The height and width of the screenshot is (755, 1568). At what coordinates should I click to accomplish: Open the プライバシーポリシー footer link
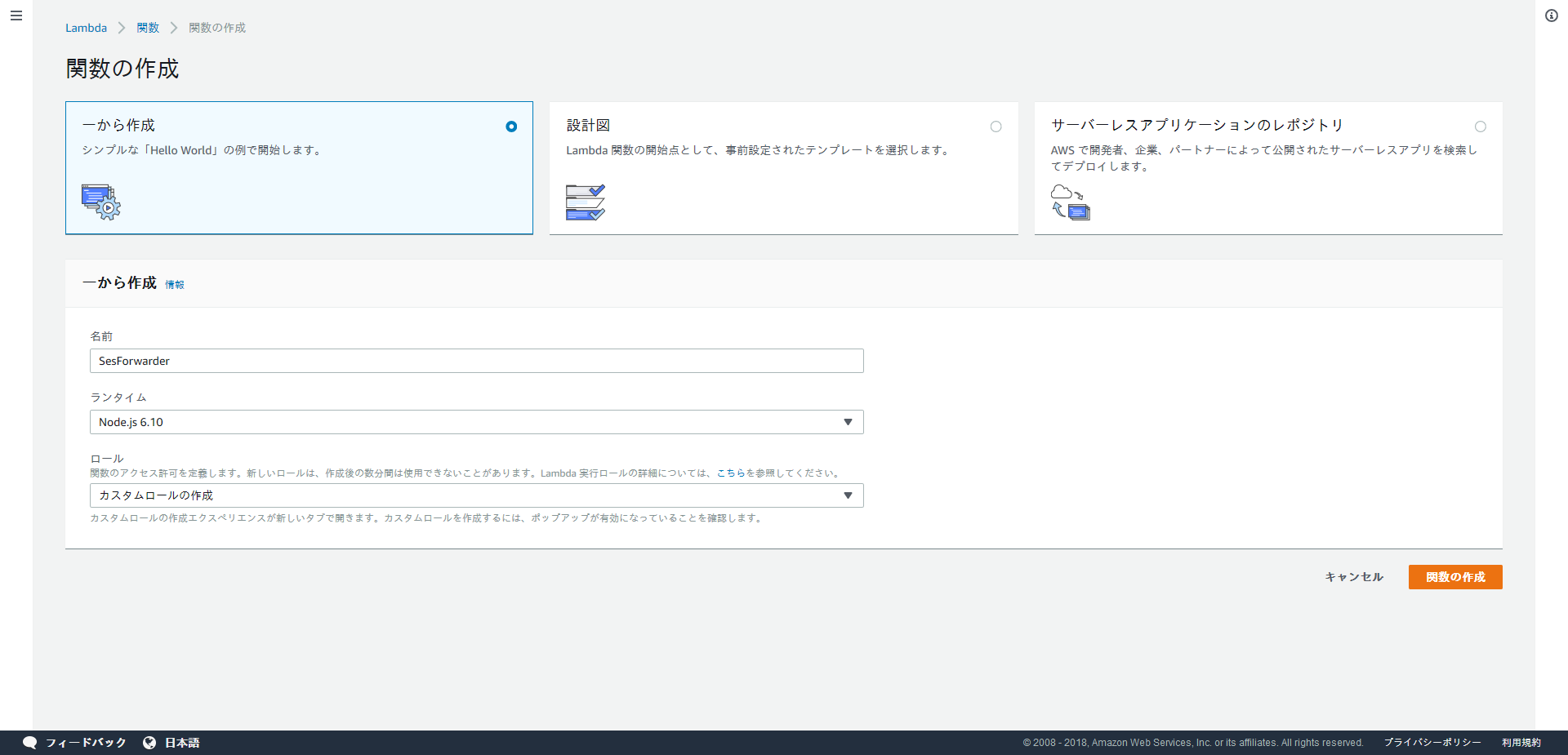coord(1432,743)
